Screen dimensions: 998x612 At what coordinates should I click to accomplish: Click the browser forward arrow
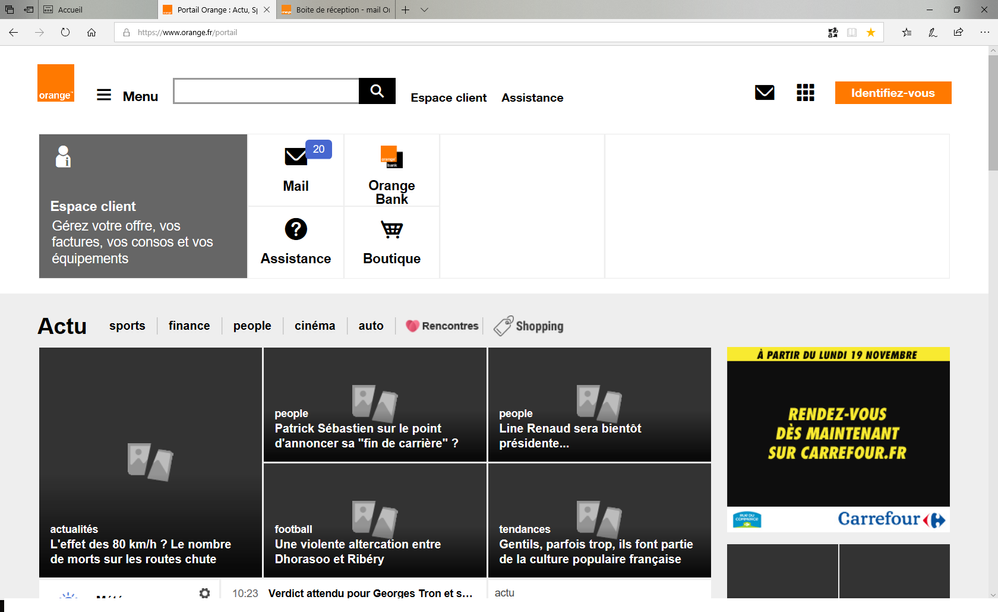pos(39,32)
